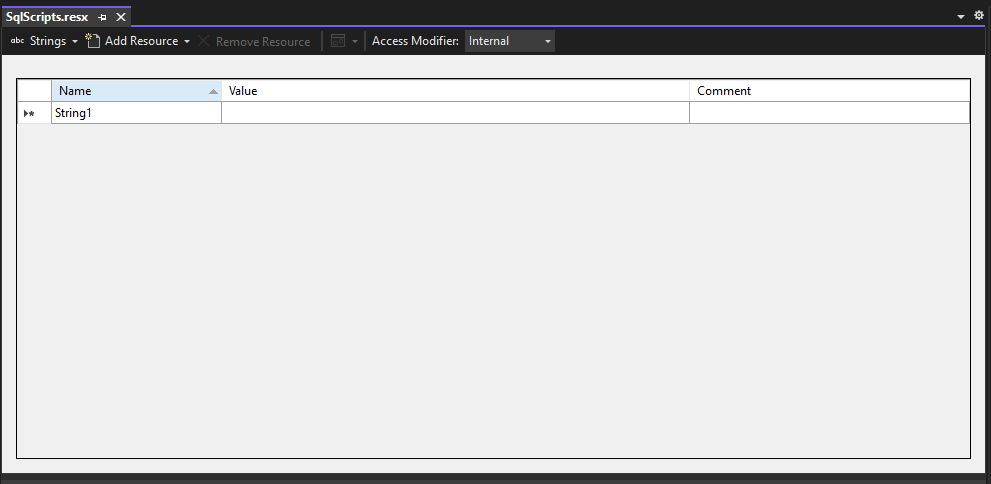Click the Name column sort arrow
This screenshot has height=484, width=991.
coord(214,92)
